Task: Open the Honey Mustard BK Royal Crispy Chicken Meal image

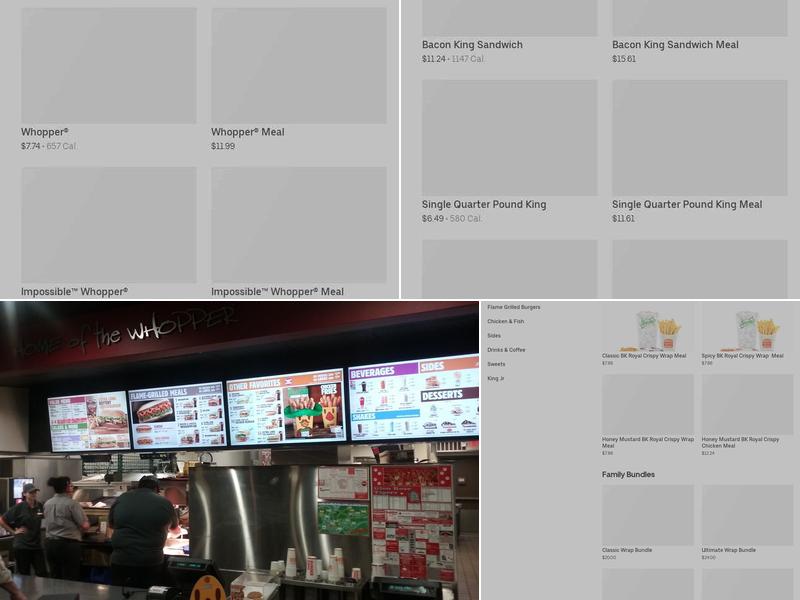Action: coord(747,405)
